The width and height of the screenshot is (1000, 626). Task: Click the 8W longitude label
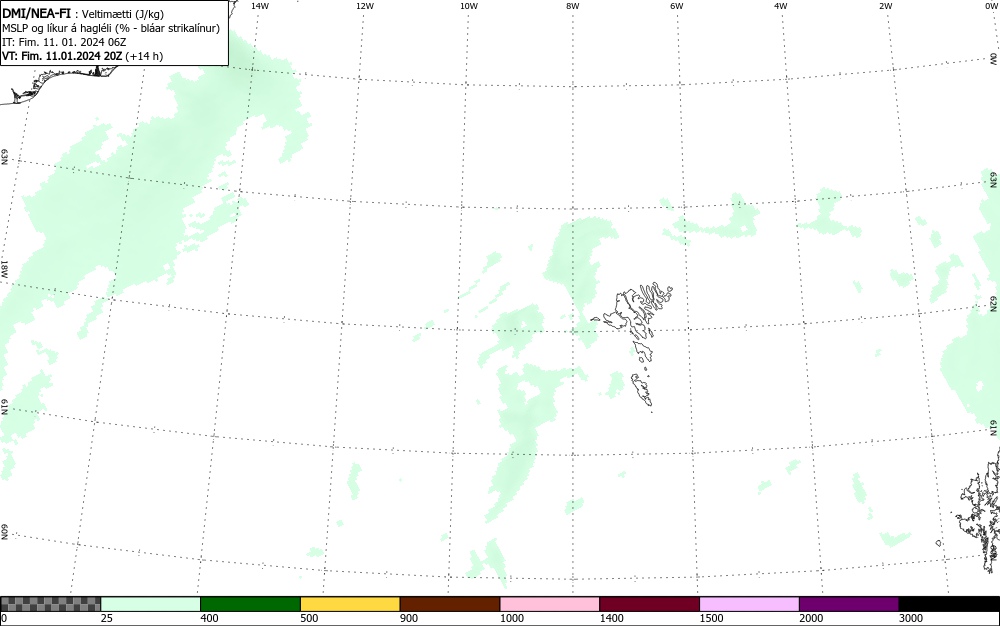pyautogui.click(x=573, y=6)
